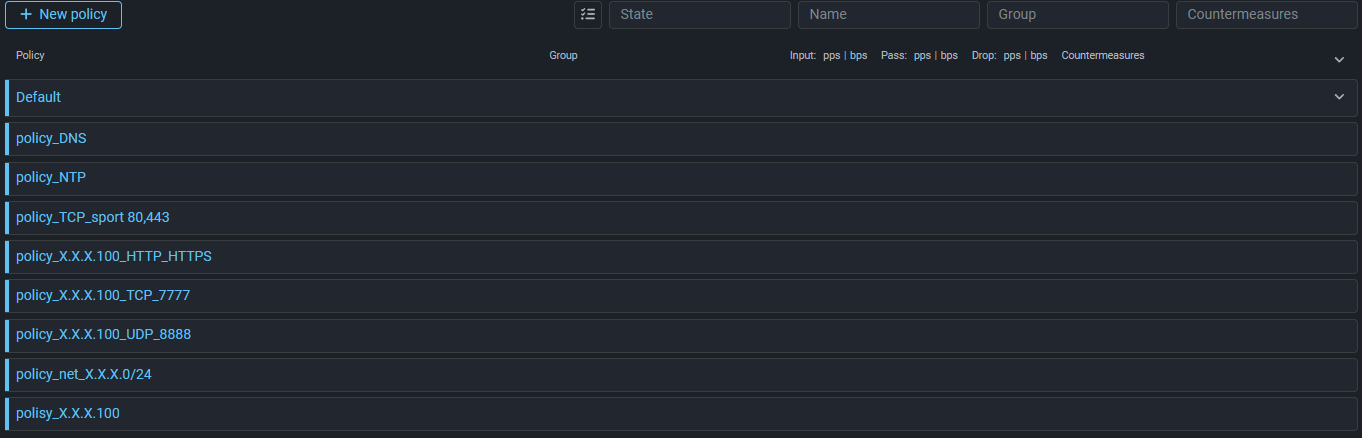Focus the State filter field
Viewport: 1362px width, 438px height.
point(699,15)
